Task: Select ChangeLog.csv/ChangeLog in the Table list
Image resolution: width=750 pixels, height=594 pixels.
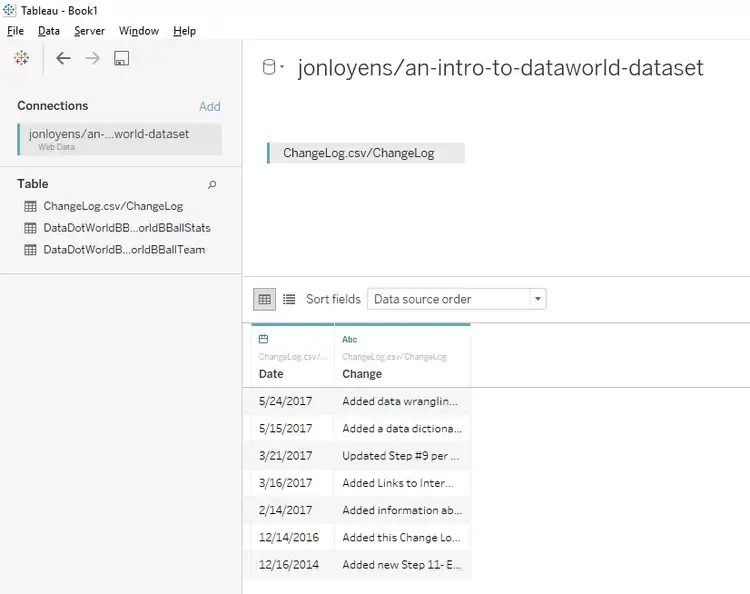Action: coord(113,206)
